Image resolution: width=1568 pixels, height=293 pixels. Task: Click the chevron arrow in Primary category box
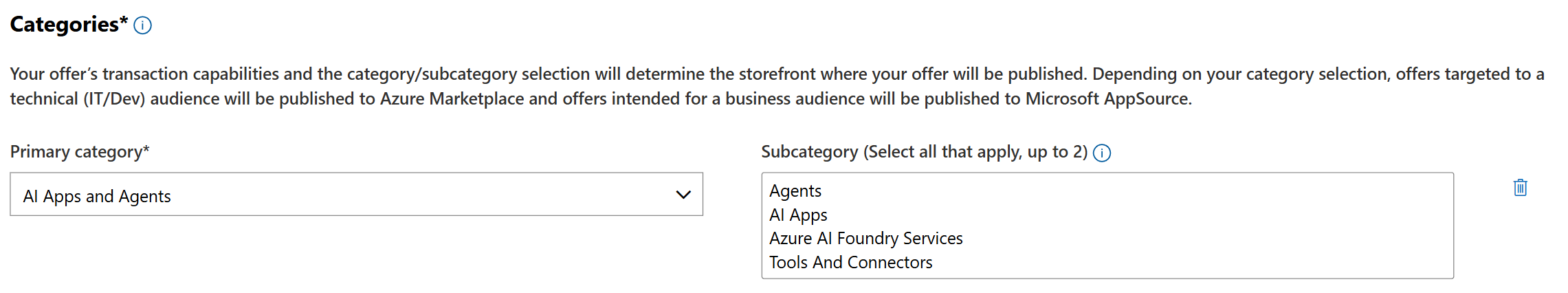tap(683, 195)
